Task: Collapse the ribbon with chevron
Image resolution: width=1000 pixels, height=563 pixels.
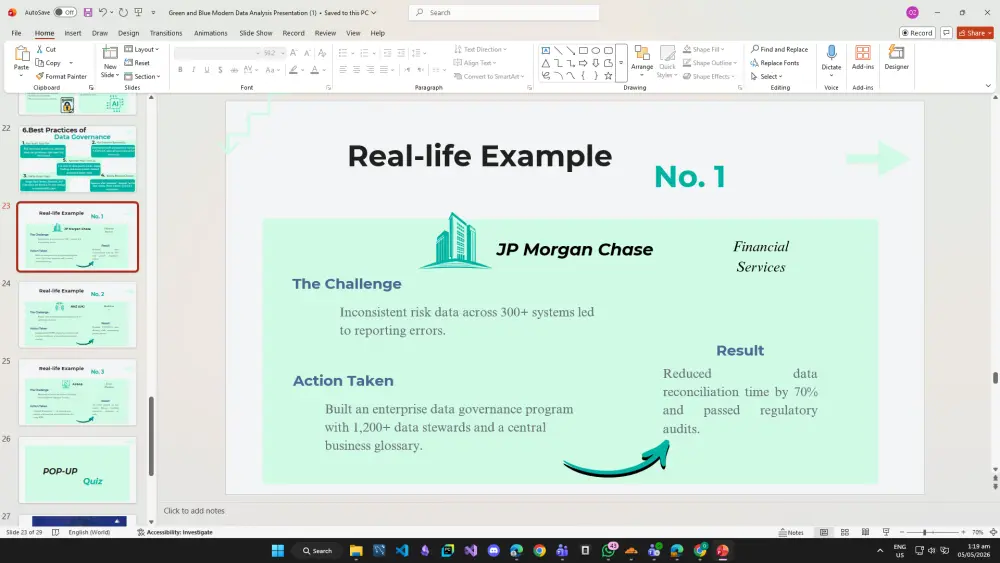Action: click(x=988, y=86)
